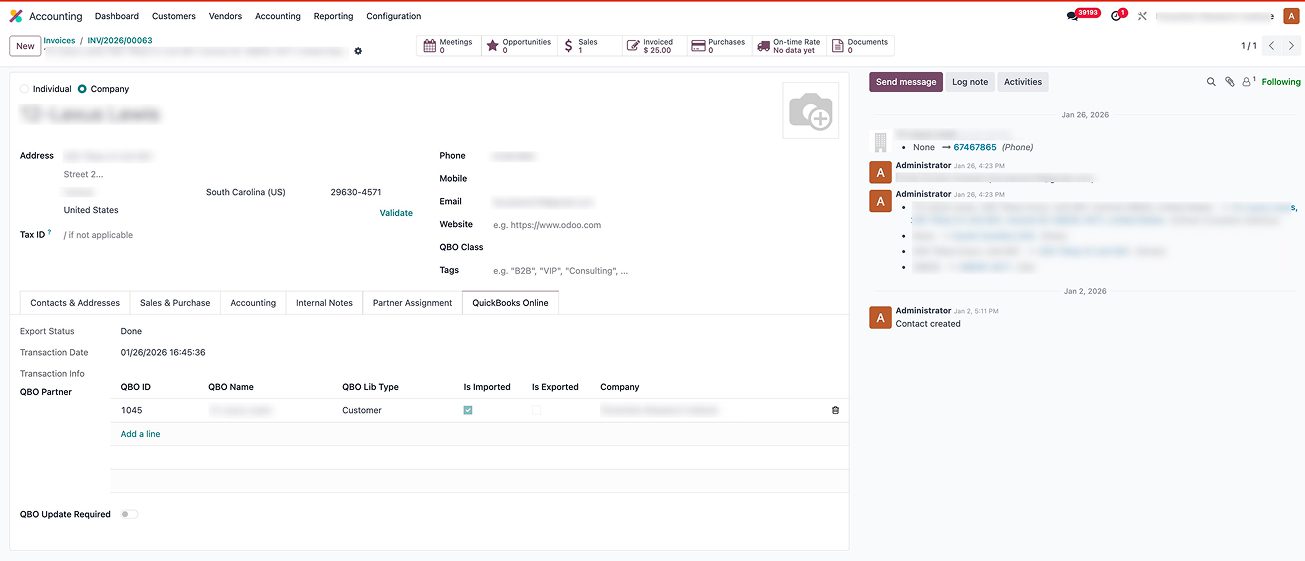Expand the Configuration menu
This screenshot has height=561, width=1305.
(x=393, y=16)
